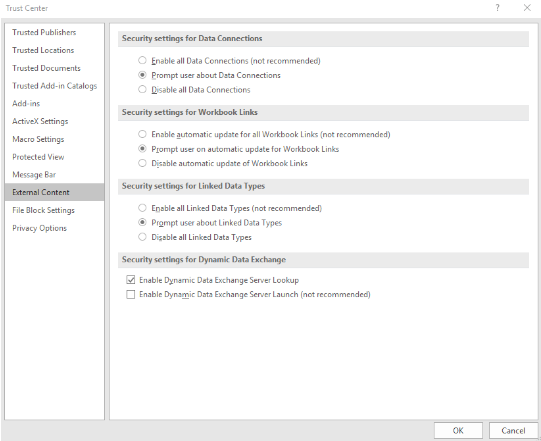The image size is (541, 441).
Task: Toggle Enable Dynamic Data Exchange Server Lookup checkbox
Action: [130, 280]
